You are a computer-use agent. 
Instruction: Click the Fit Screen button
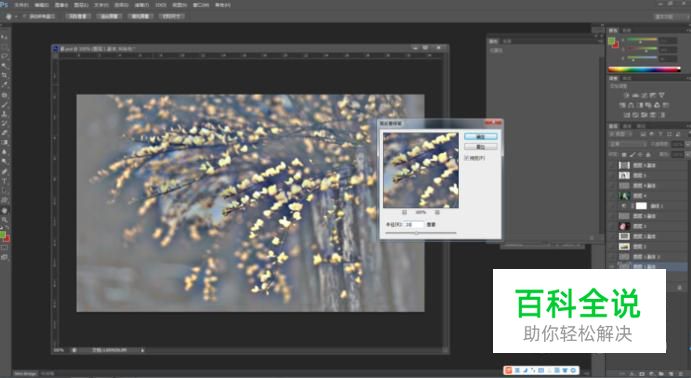109,16
